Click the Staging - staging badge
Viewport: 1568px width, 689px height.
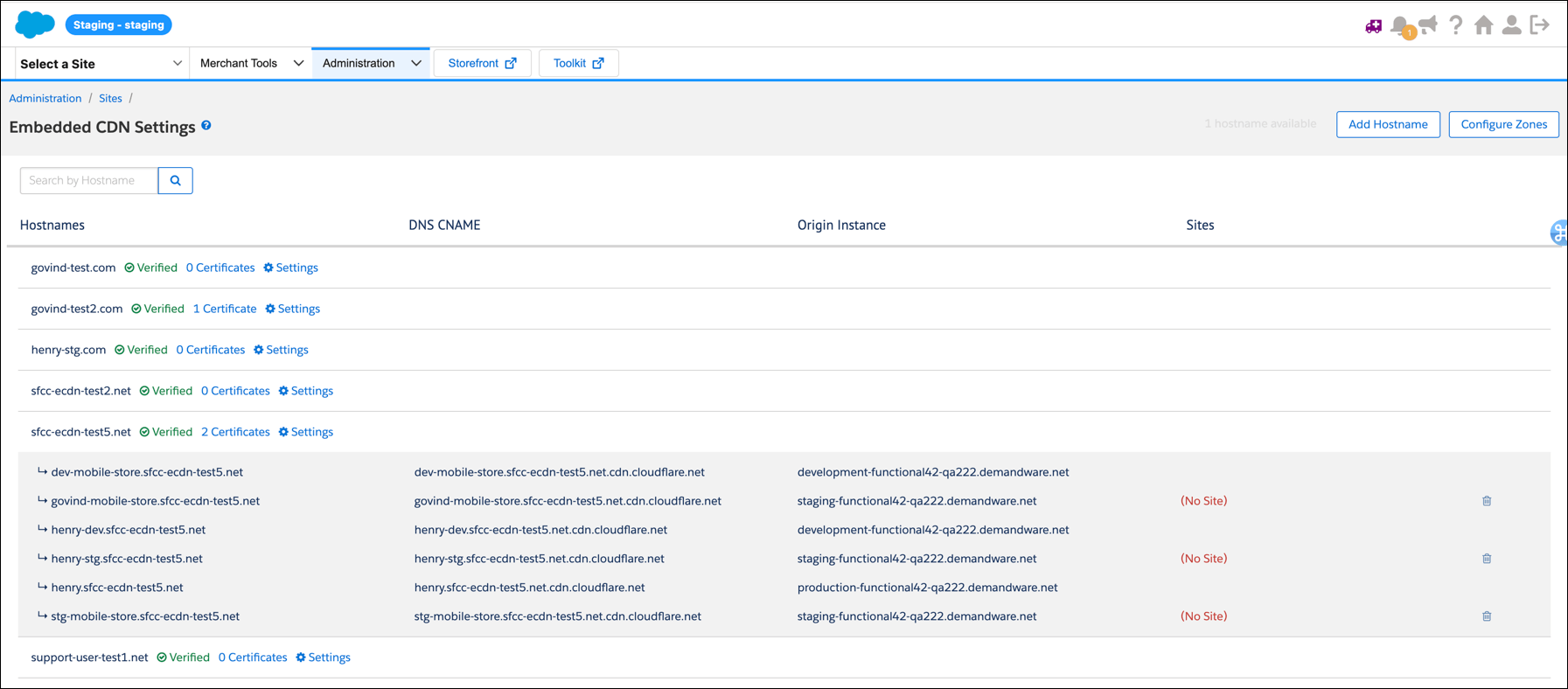pos(119,24)
